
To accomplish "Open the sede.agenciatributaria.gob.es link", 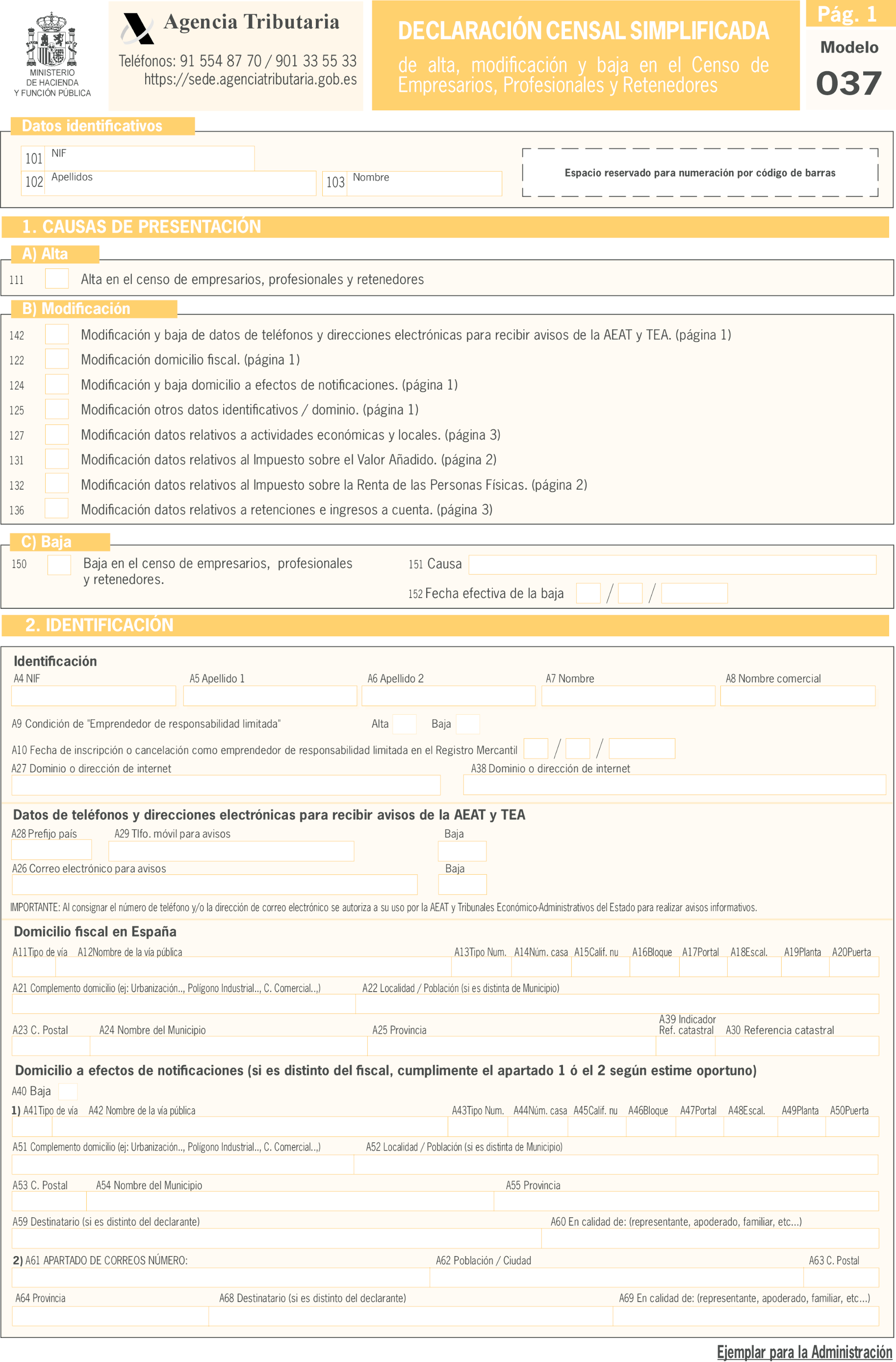I will coord(250,79).
